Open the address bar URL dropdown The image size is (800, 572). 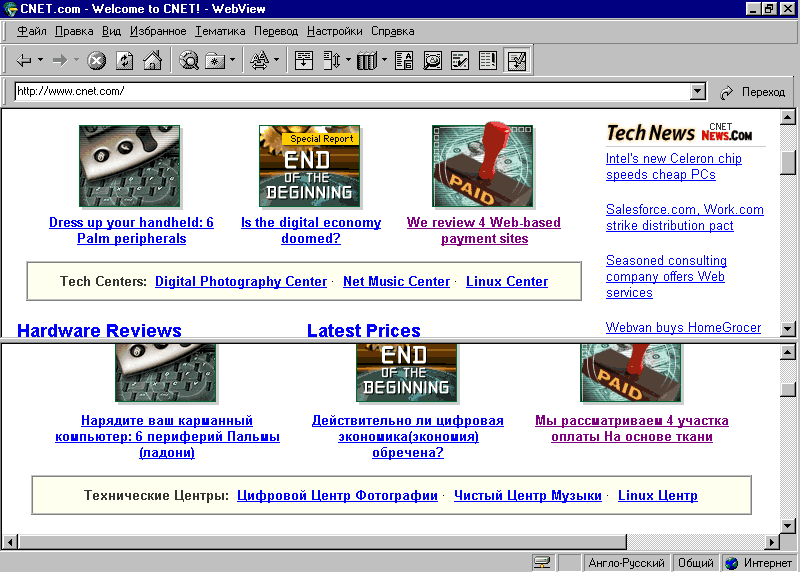(697, 92)
